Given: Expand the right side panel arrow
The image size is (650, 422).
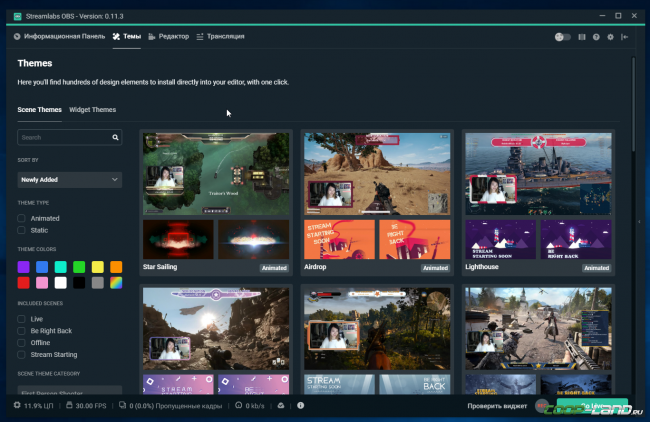Looking at the screenshot, I should click(639, 221).
